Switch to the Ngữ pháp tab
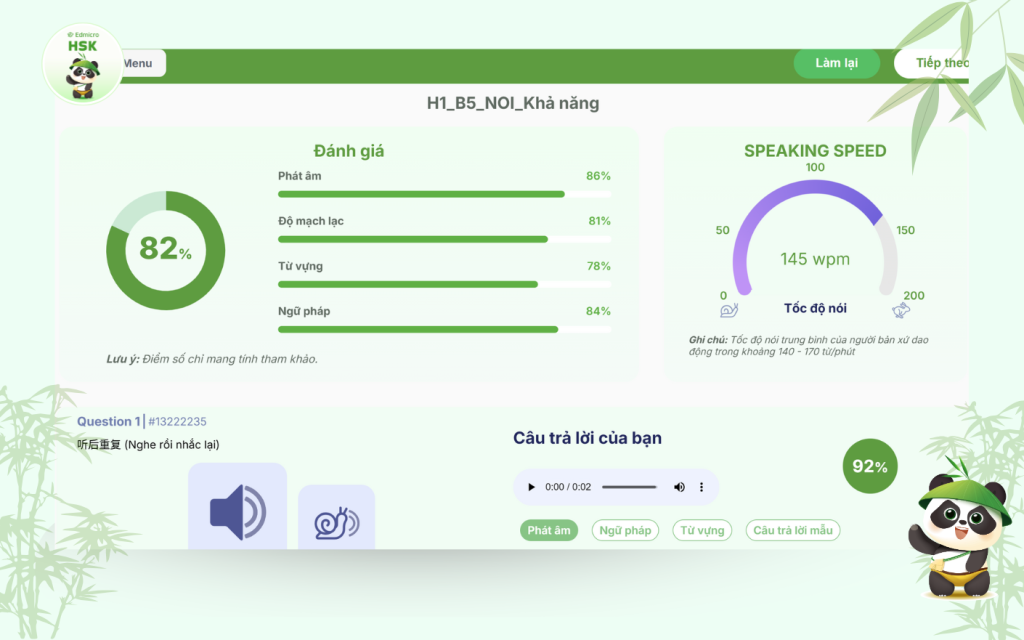1024x640 pixels. [x=625, y=530]
